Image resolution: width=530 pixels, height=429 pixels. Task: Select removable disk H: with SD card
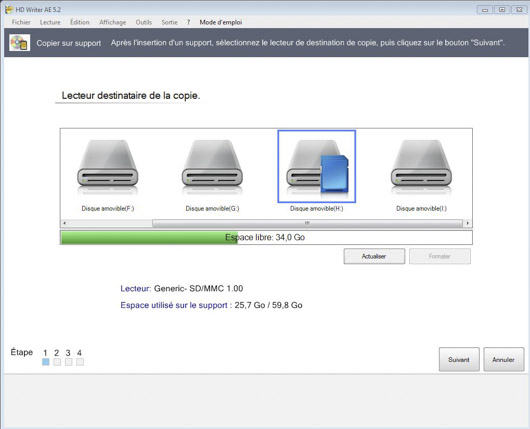click(317, 167)
